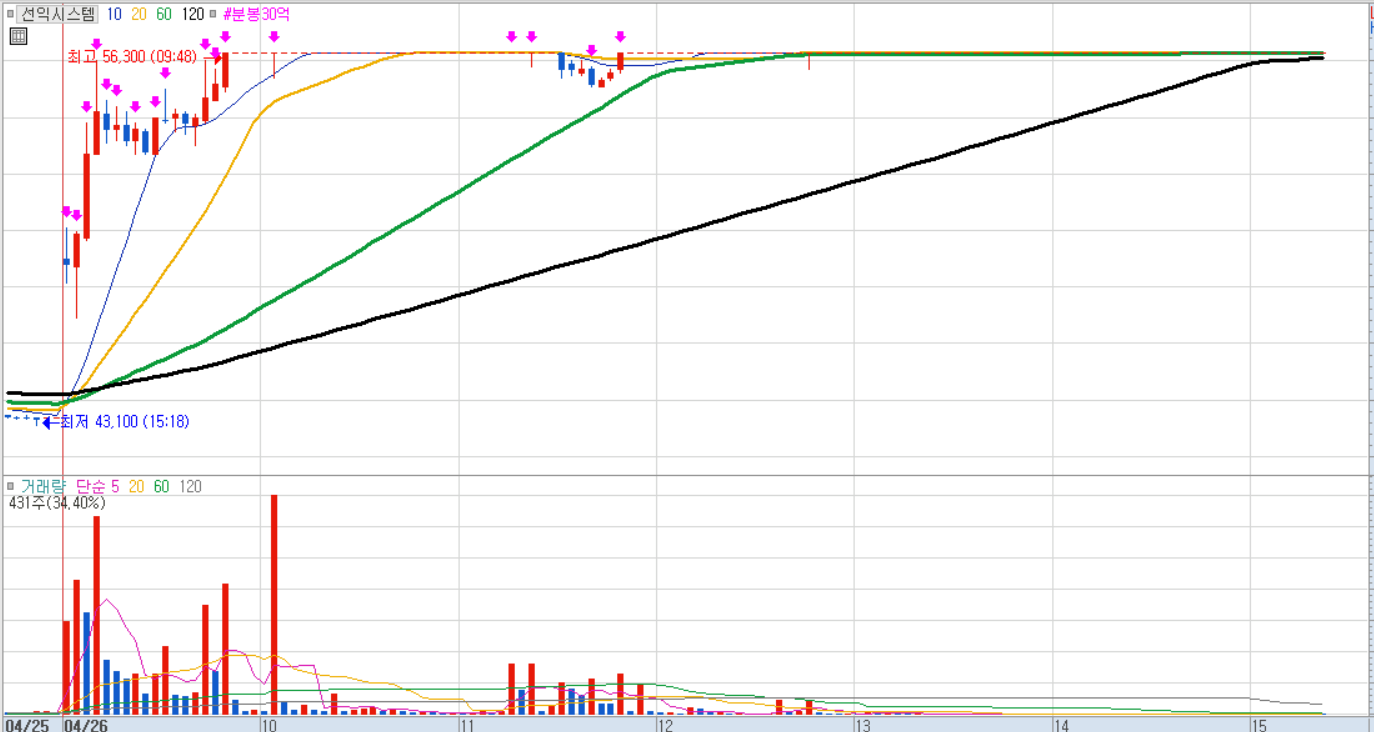Click the 11 hour mark on time axis
Viewport: 1374px width, 732px height.
point(469,724)
